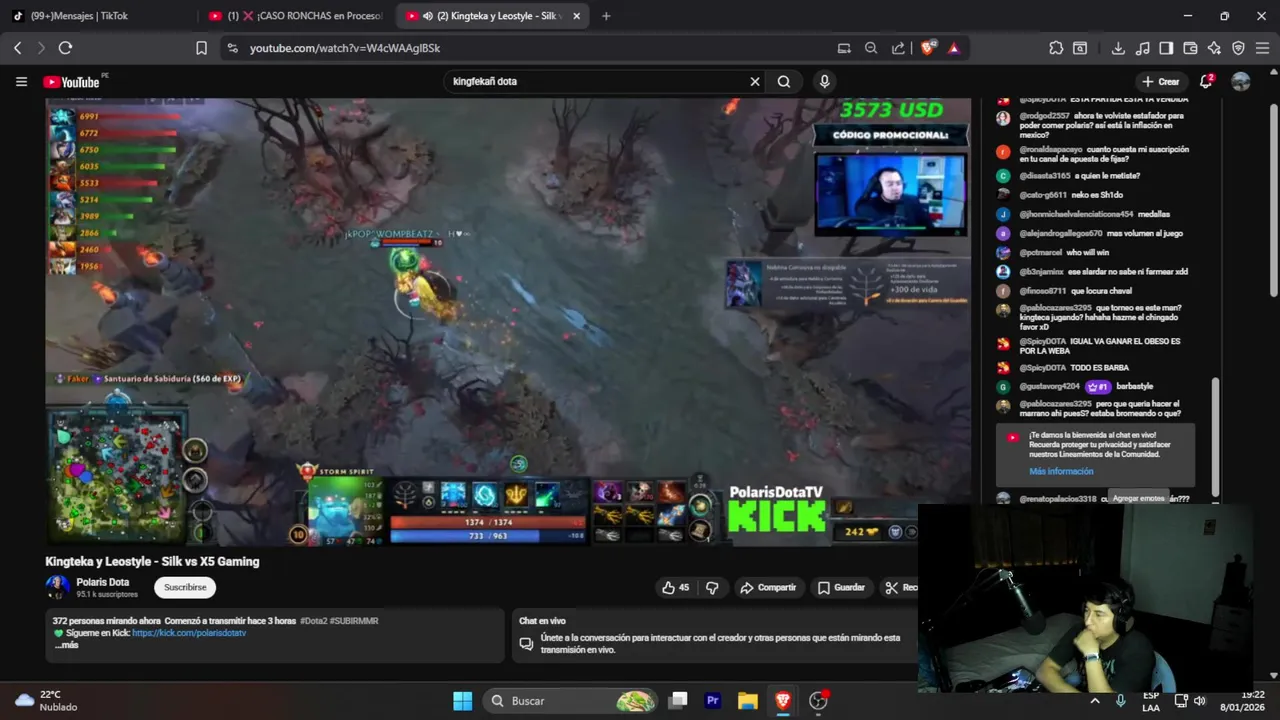Viewport: 1280px width, 720px height.
Task: Show hidden system tray icons
Action: [x=1094, y=701]
